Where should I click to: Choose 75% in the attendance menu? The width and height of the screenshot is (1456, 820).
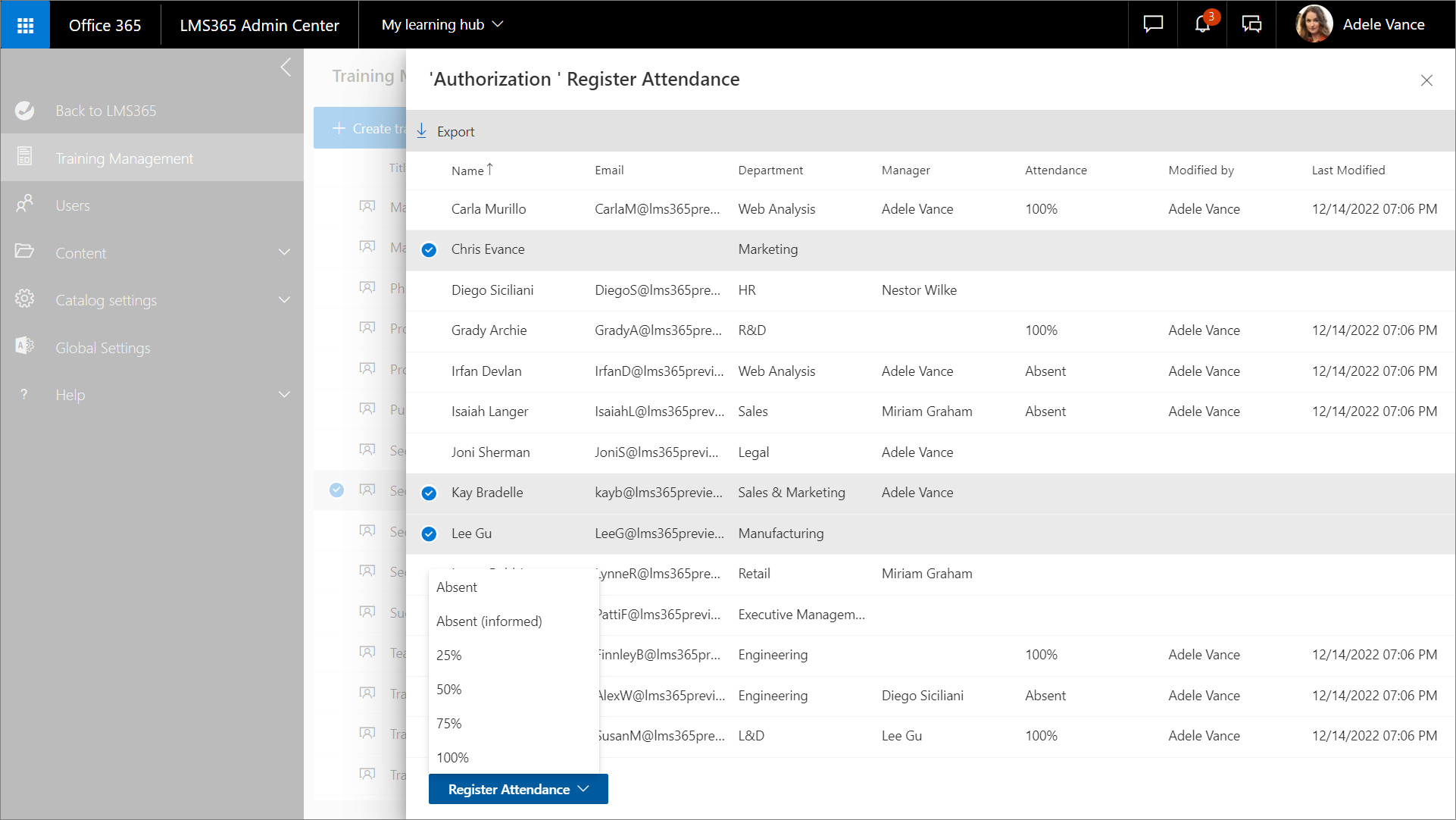coord(449,724)
